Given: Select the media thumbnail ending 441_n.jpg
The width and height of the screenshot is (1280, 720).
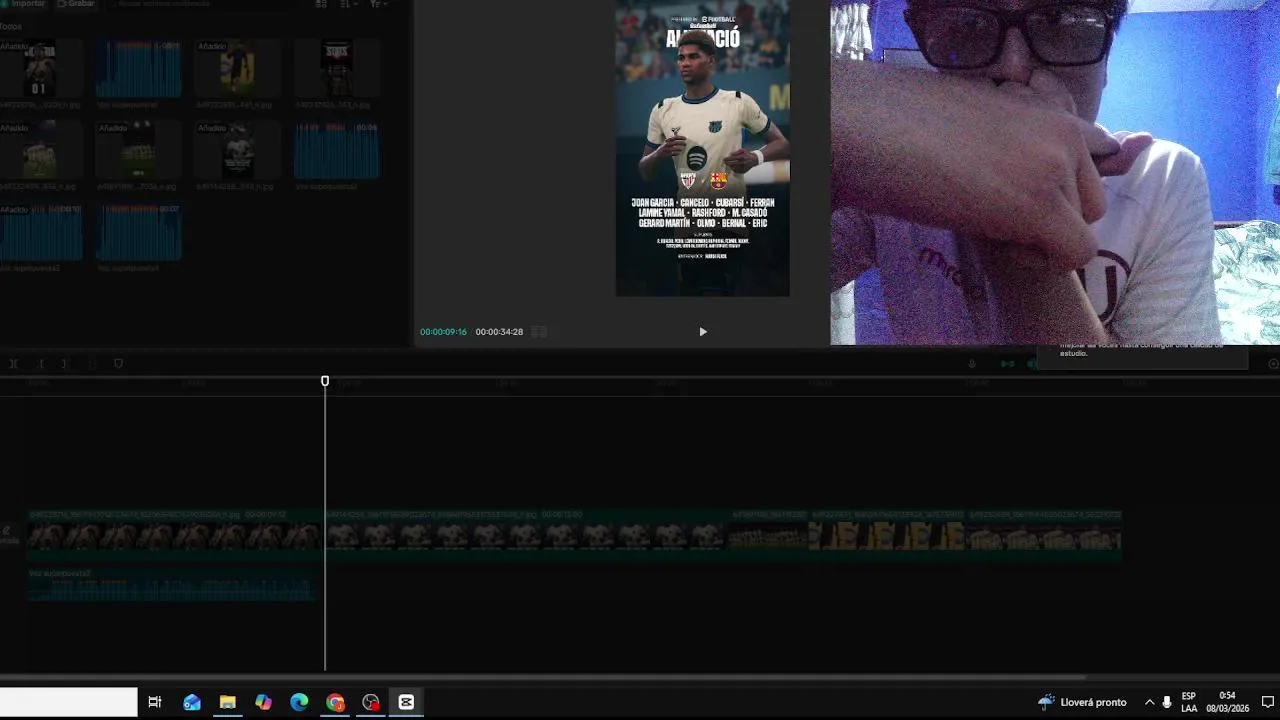Looking at the screenshot, I should pos(237,68).
